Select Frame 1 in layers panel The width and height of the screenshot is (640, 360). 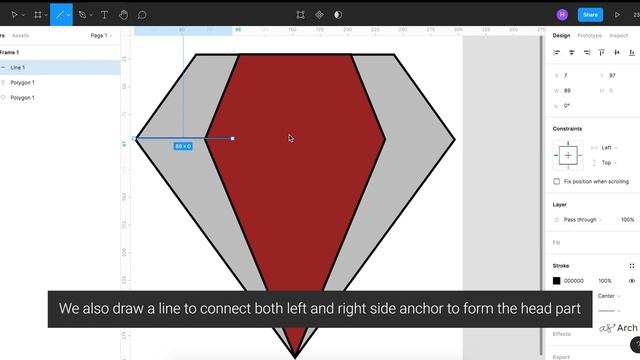pyautogui.click(x=9, y=52)
